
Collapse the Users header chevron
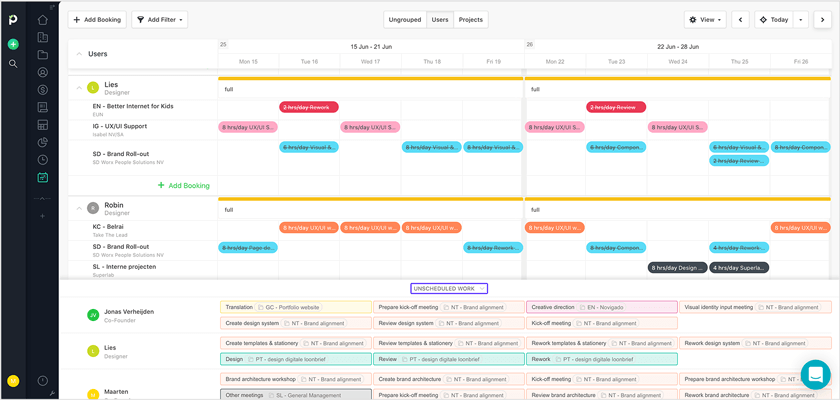tap(79, 54)
